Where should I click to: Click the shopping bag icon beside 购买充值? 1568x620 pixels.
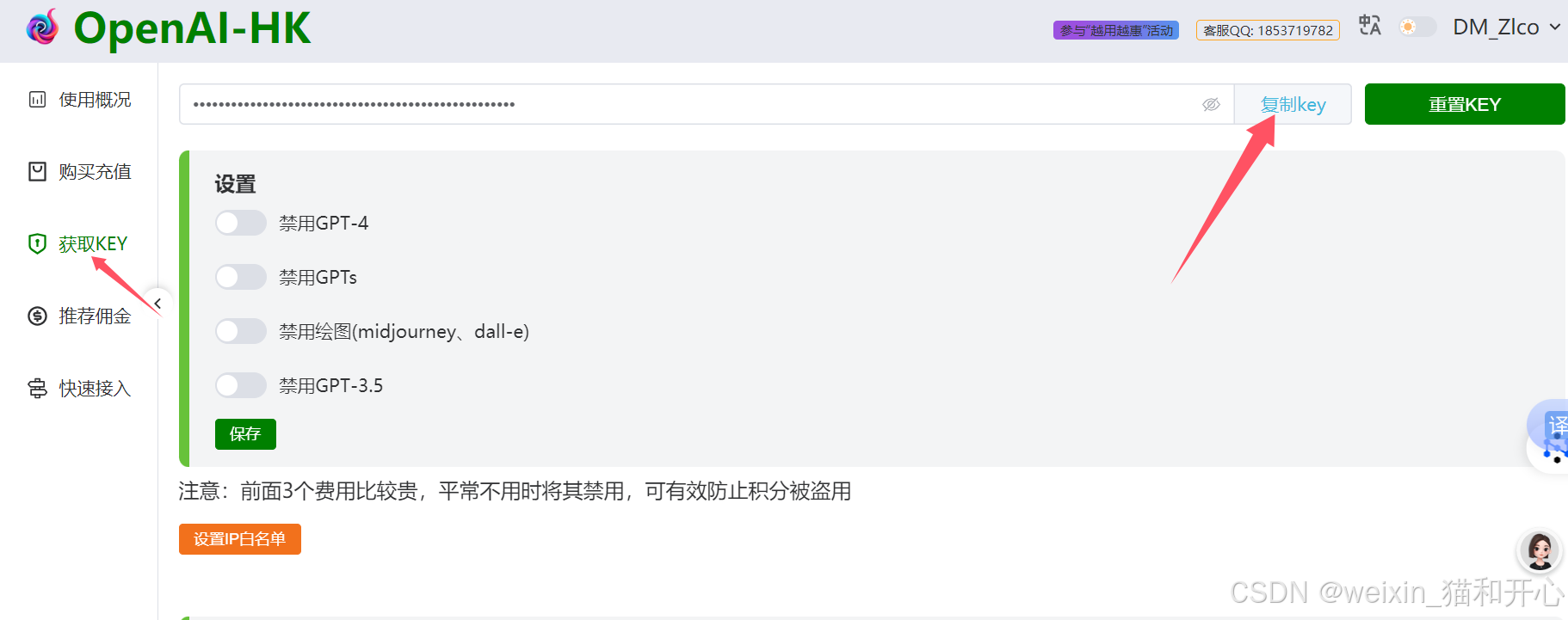point(37,172)
